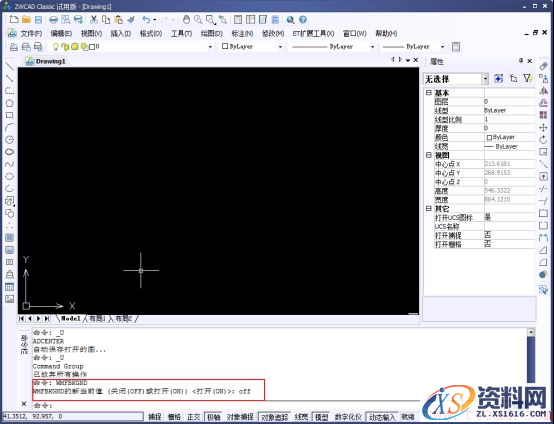The height and width of the screenshot is (424, 554).
Task: Toggle 对象捕捉 object snap in the status bar
Action: (240, 417)
